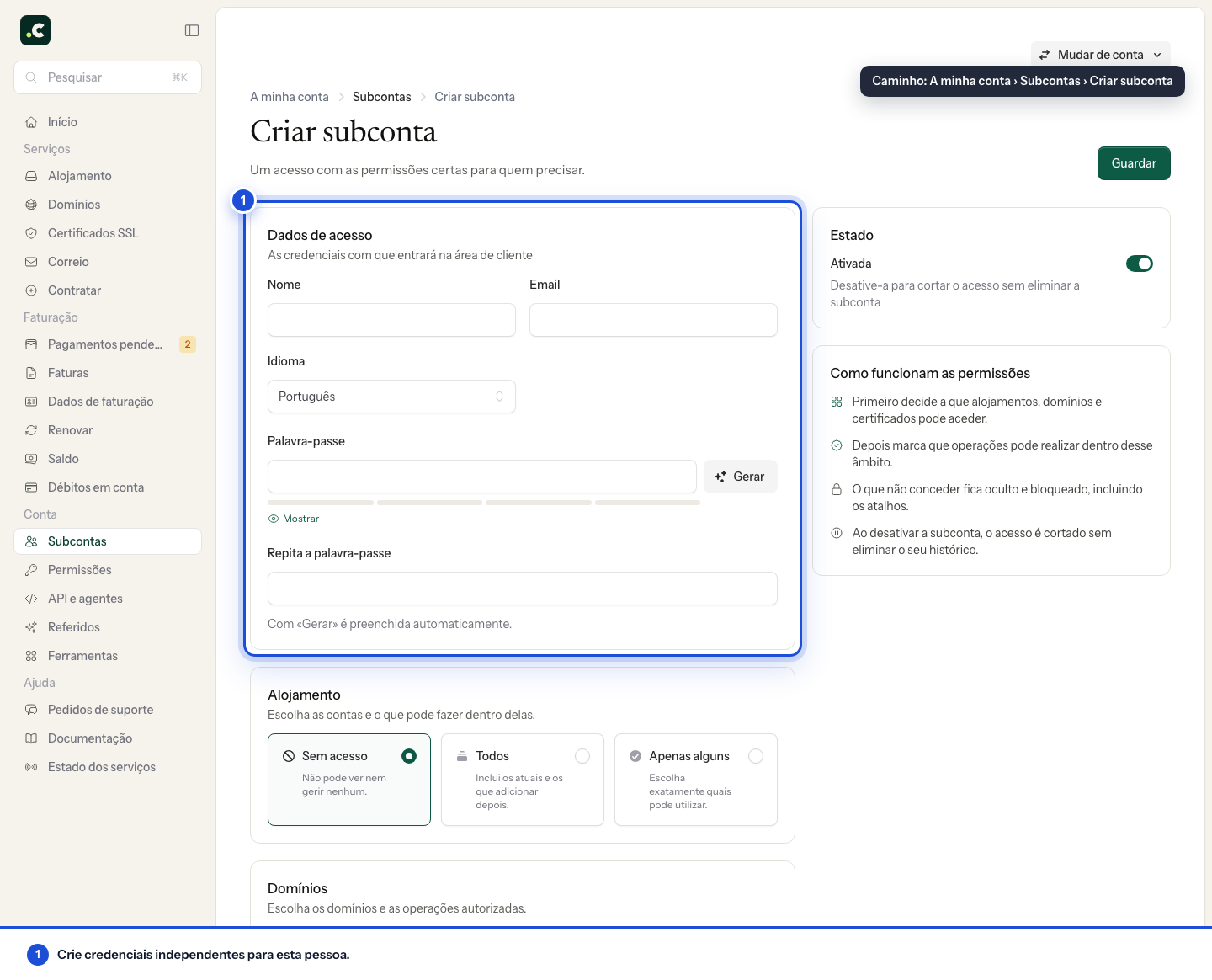Click the Guardar button
This screenshot has height=980, width=1212.
[1134, 163]
